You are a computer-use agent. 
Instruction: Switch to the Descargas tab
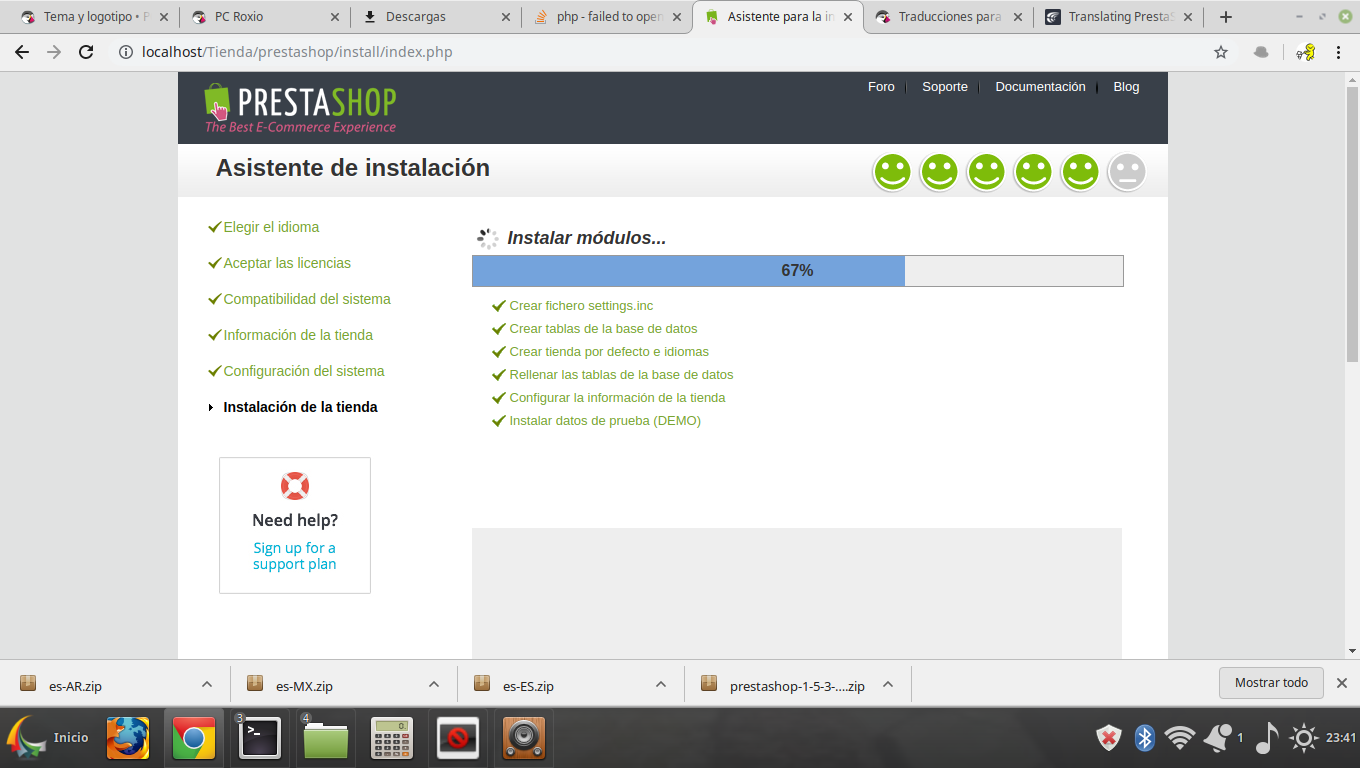[436, 17]
